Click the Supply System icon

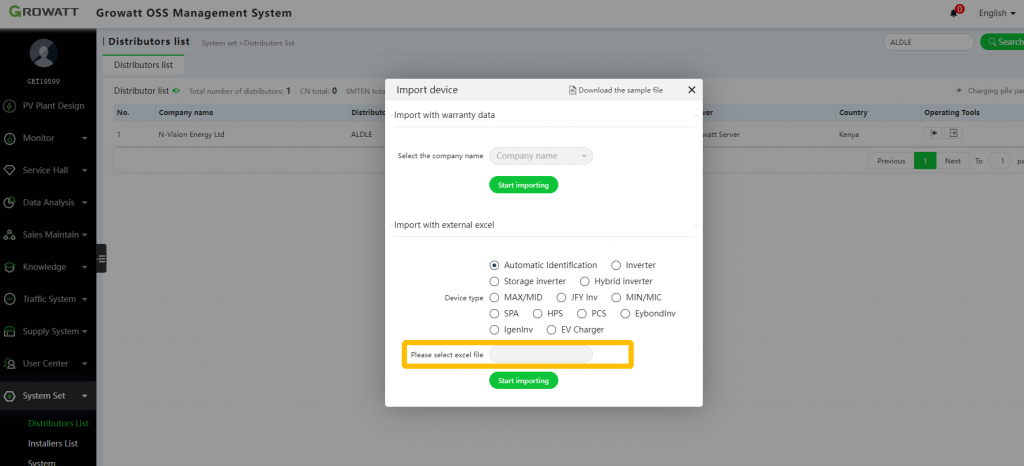10,332
